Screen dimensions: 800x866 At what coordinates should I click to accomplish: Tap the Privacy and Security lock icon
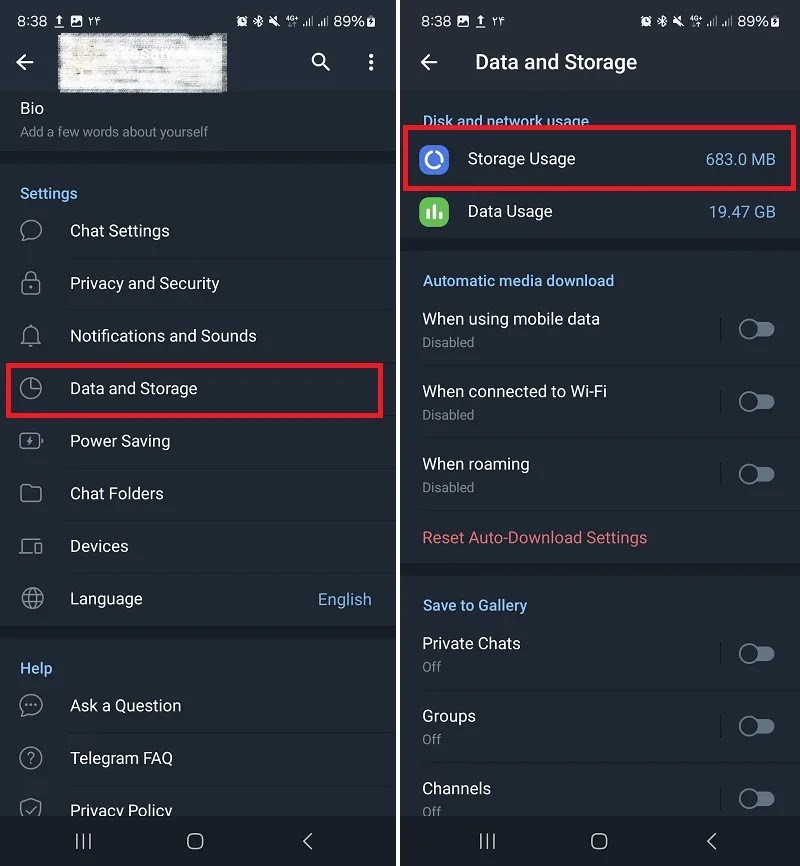(x=31, y=283)
